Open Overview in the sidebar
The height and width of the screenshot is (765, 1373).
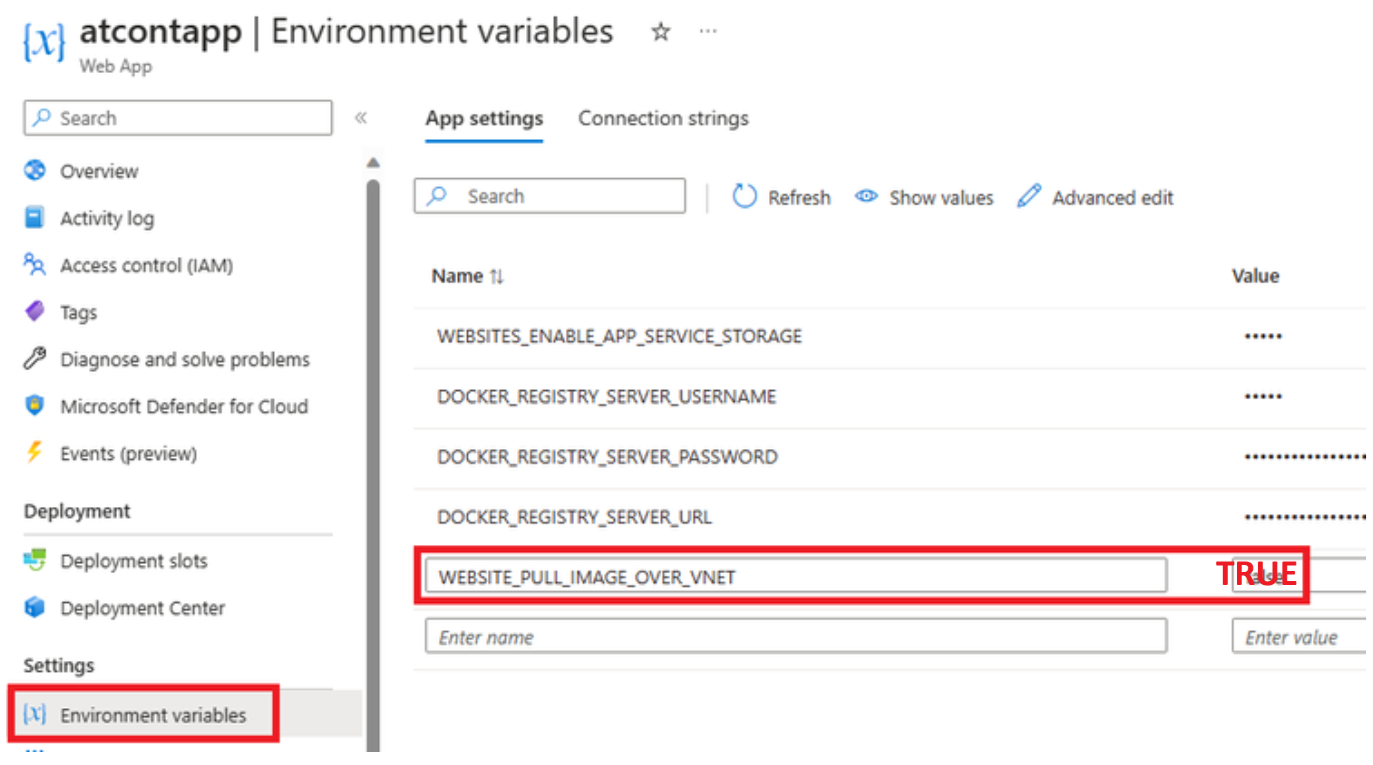coord(99,171)
